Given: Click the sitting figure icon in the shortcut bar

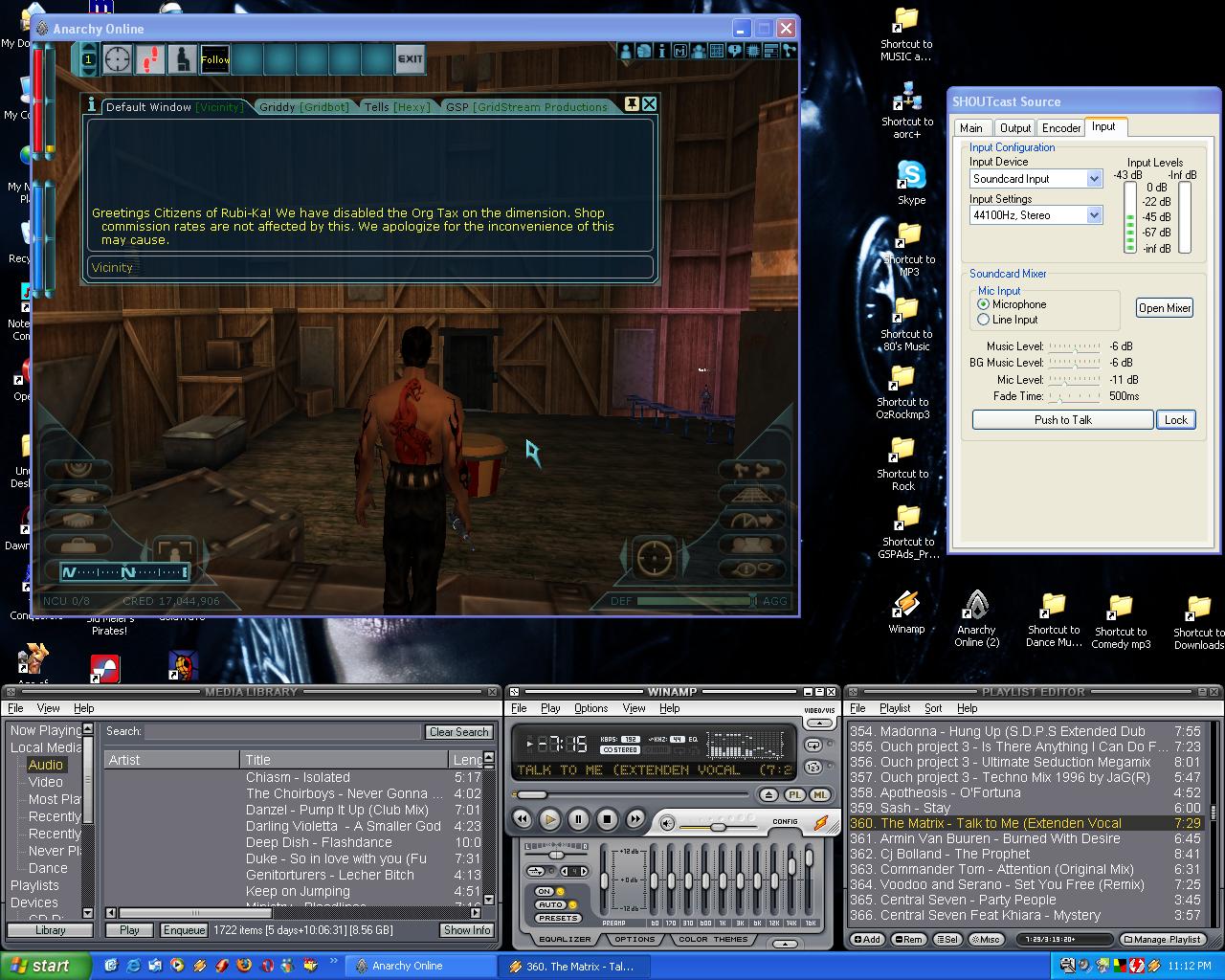Looking at the screenshot, I should tap(182, 59).
